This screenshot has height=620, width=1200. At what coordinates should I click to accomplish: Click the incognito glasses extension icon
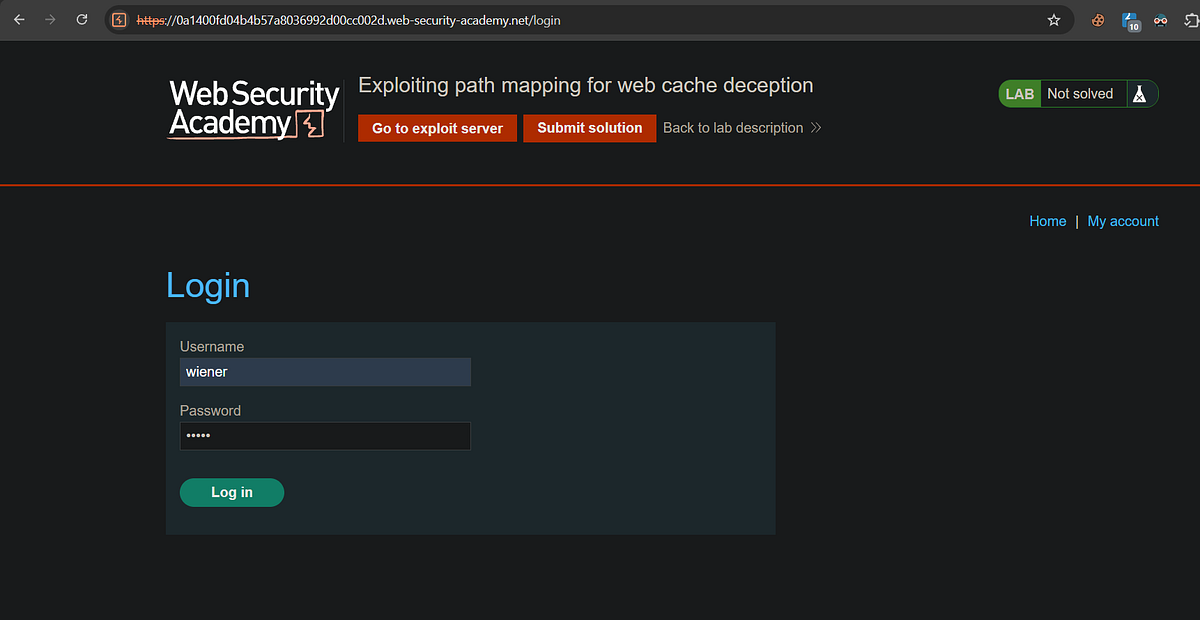click(1161, 20)
